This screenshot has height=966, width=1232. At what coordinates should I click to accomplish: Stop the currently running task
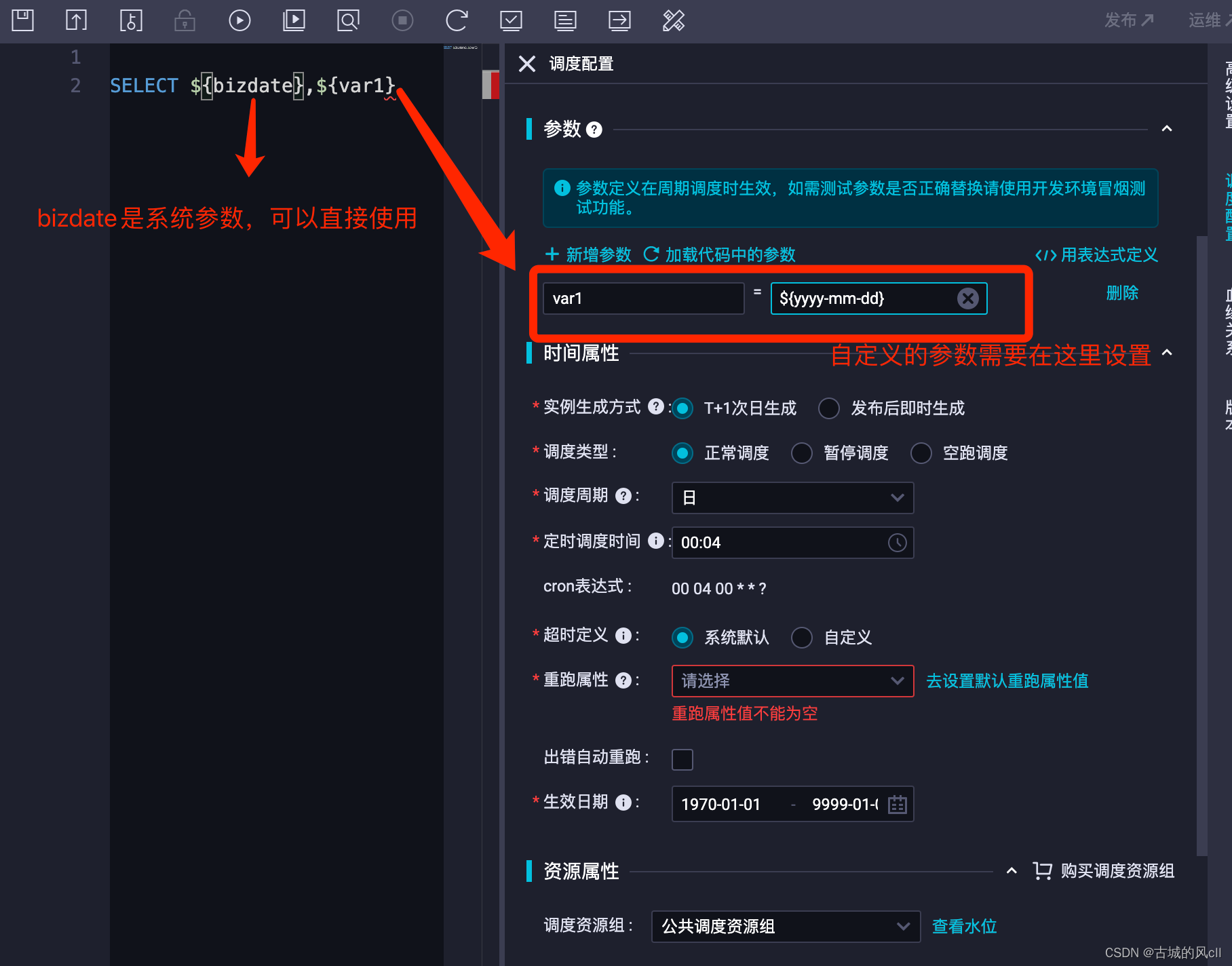click(402, 20)
